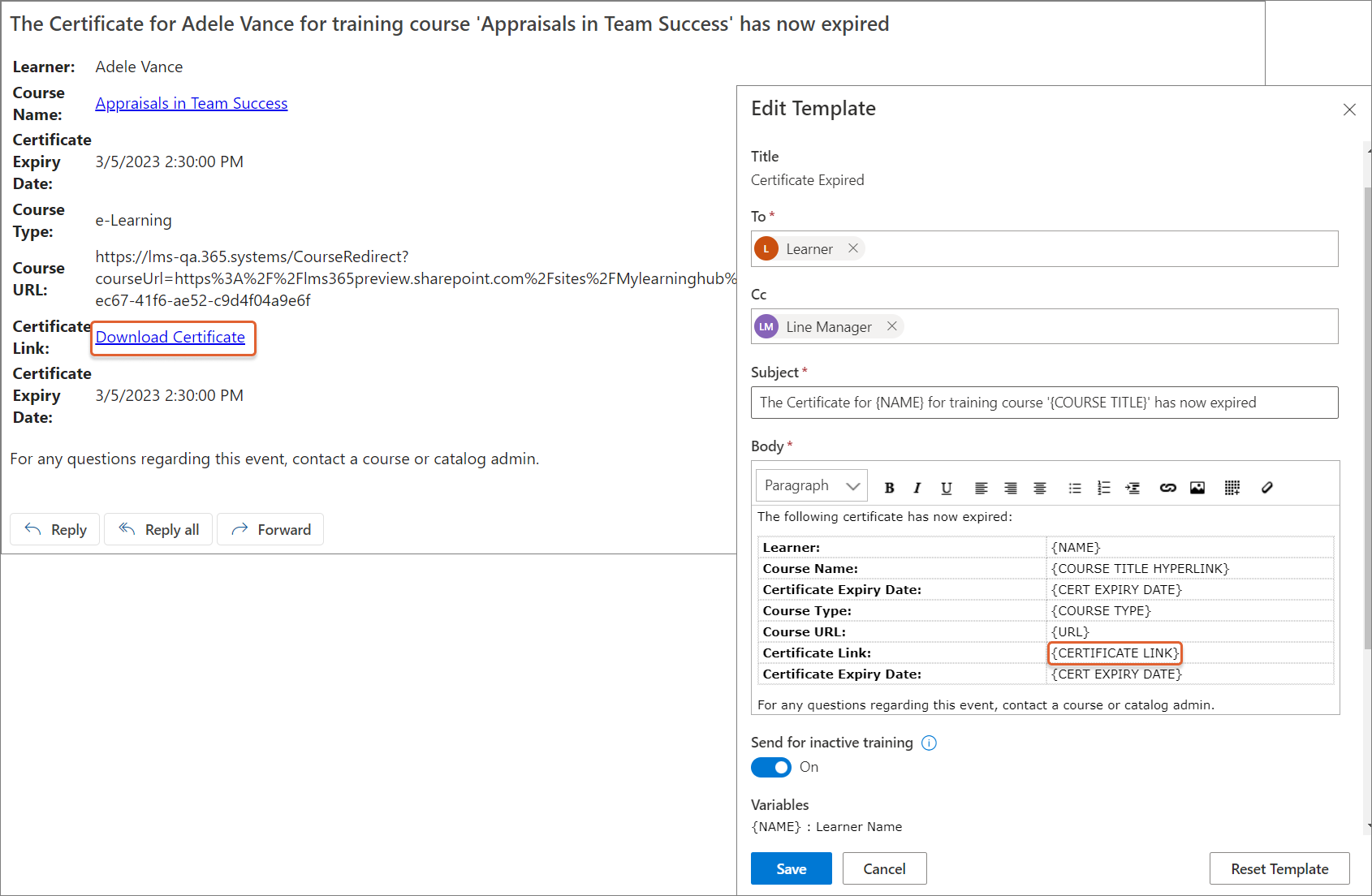1372x896 pixels.
Task: Click into the Subject input field
Action: (x=1044, y=403)
